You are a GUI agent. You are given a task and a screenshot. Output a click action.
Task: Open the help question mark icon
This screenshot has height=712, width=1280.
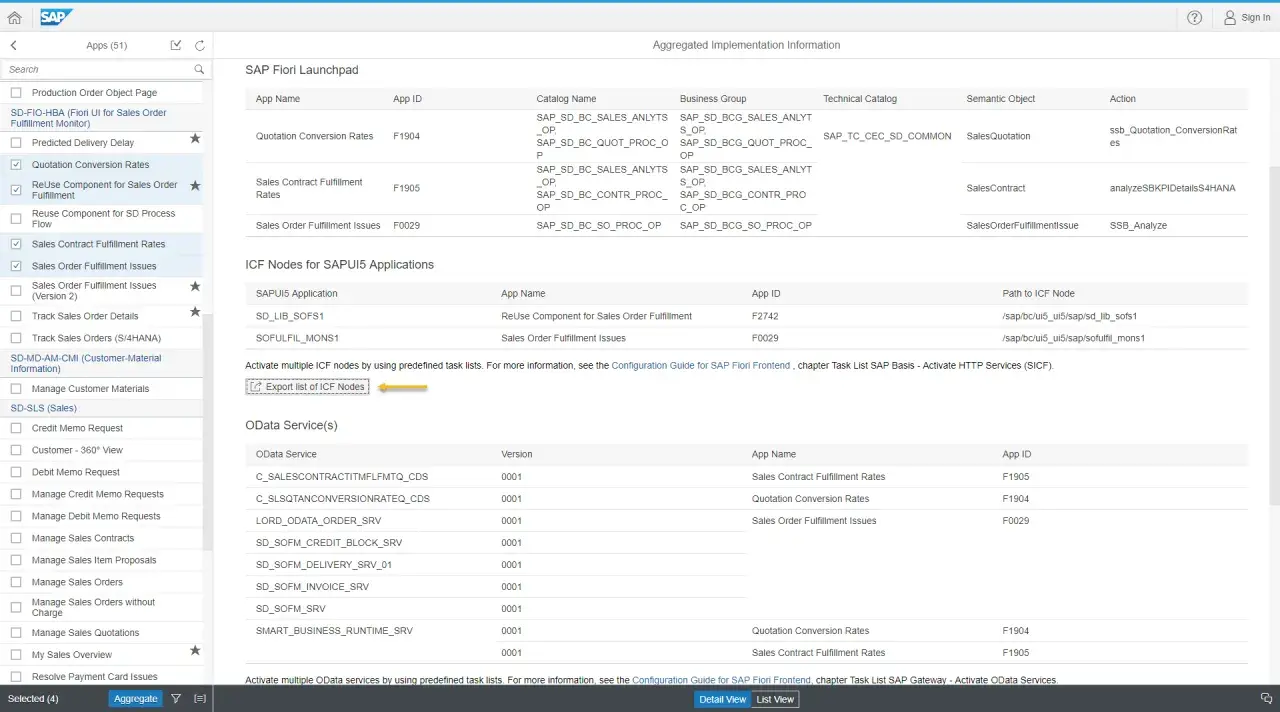point(1194,18)
